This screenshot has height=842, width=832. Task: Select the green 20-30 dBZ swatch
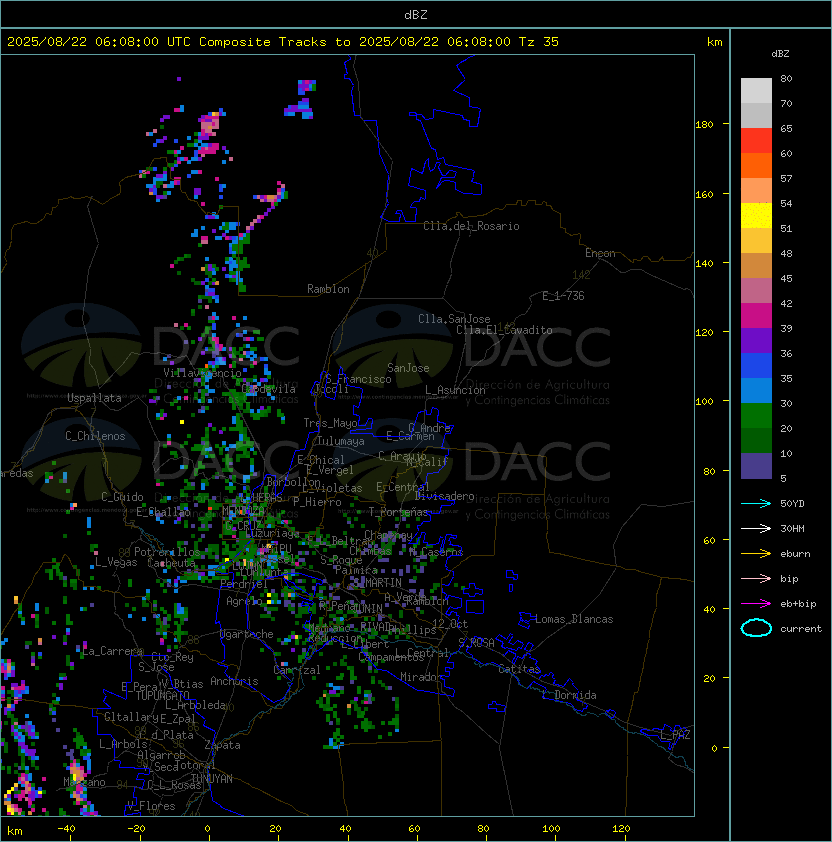756,416
